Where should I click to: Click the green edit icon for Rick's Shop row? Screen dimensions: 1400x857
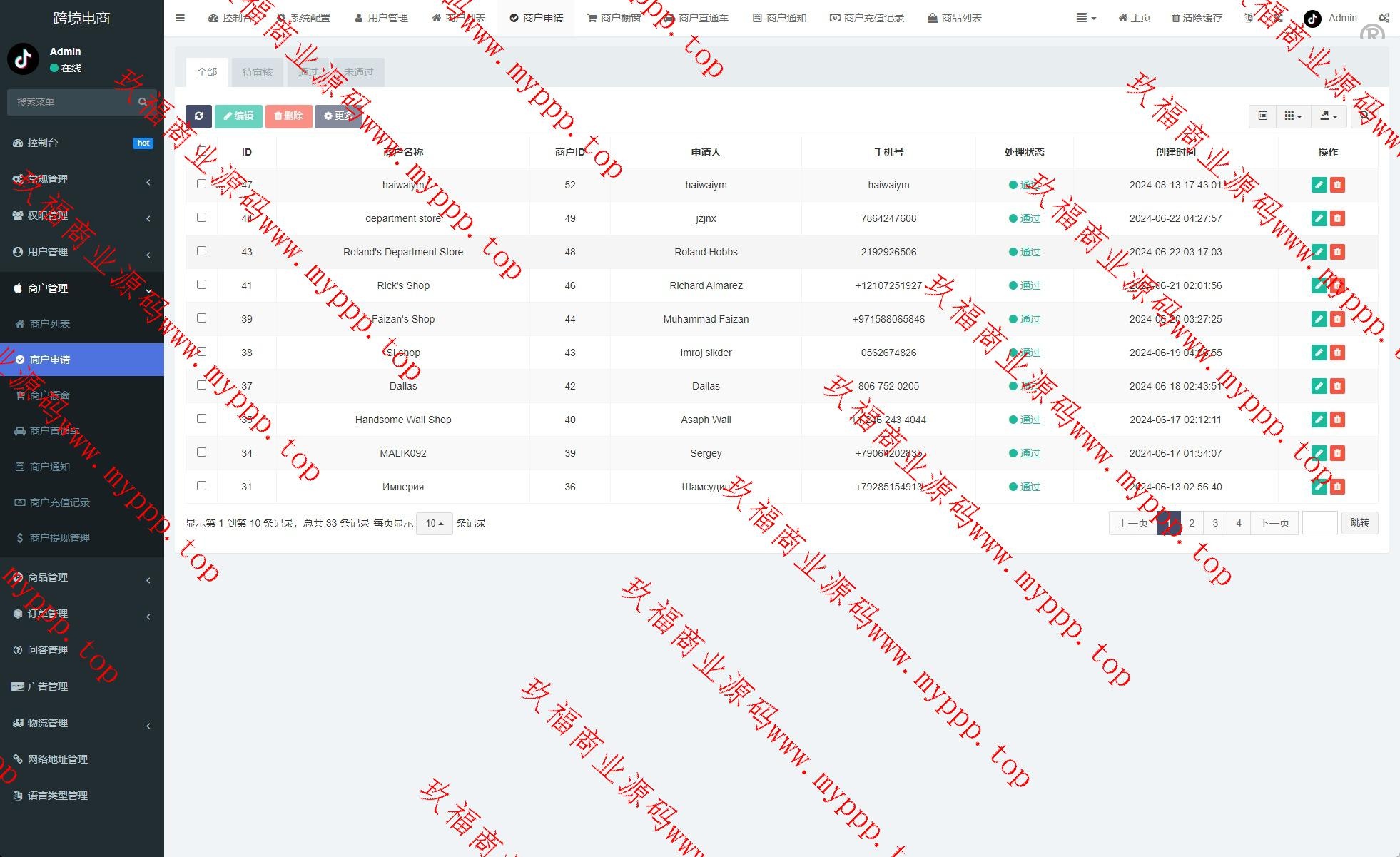tap(1319, 285)
